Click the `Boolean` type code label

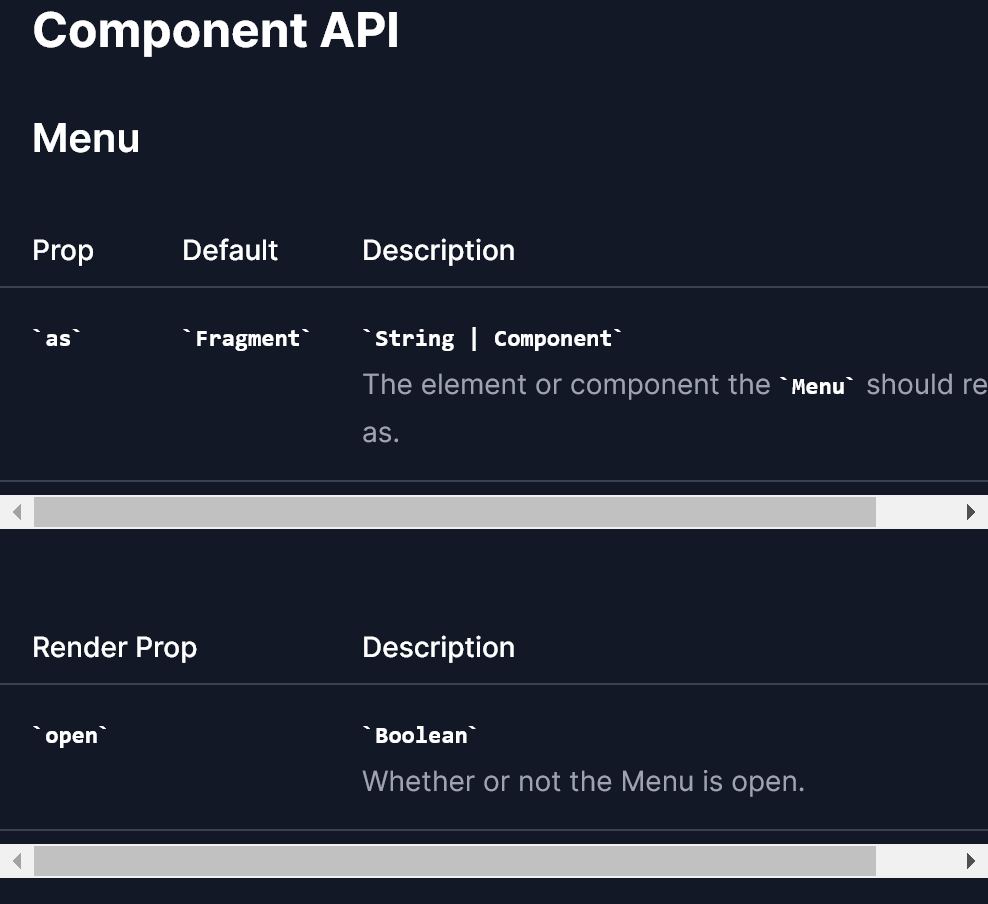click(x=419, y=735)
